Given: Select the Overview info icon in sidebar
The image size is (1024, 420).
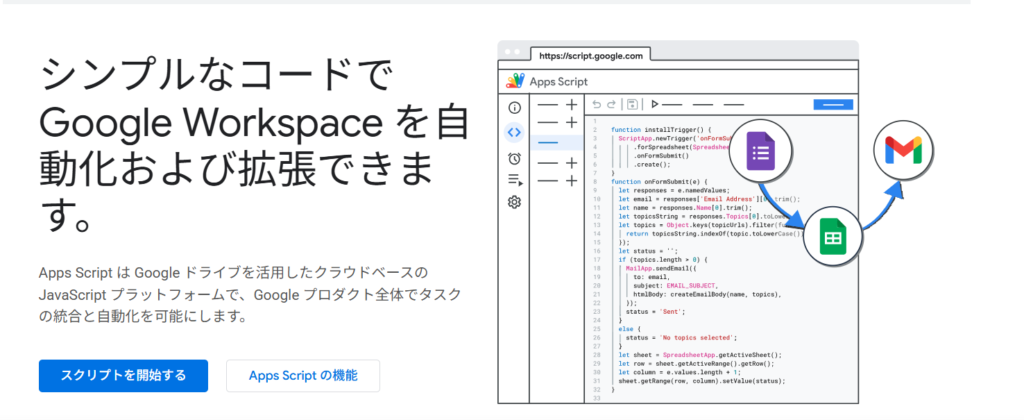Looking at the screenshot, I should click(x=514, y=107).
